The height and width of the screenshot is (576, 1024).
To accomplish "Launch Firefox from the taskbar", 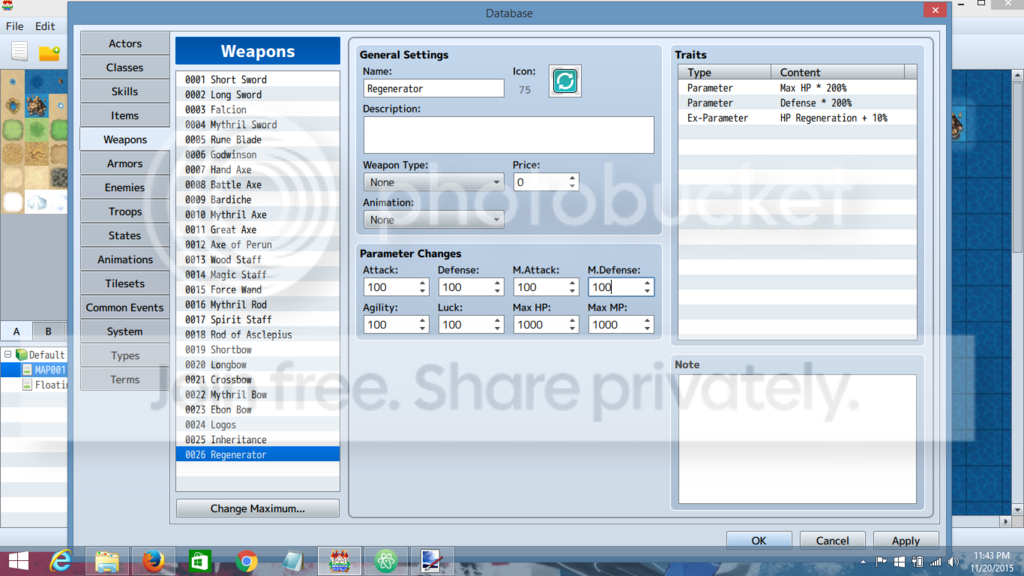I will click(x=153, y=561).
